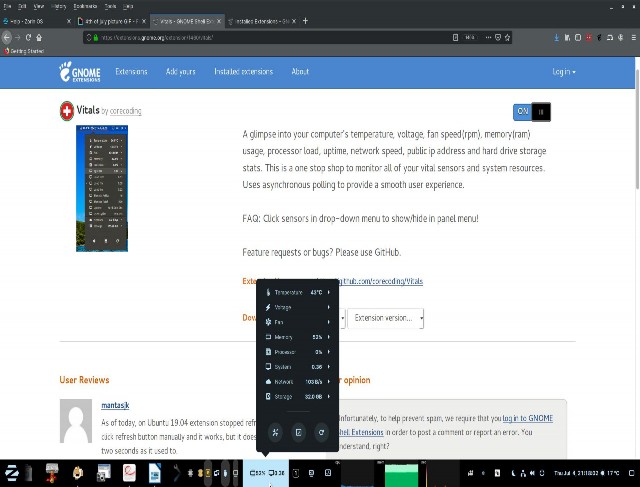Click the green system monitor graph in taskbar
The height and width of the screenshot is (487, 640).
402,474
